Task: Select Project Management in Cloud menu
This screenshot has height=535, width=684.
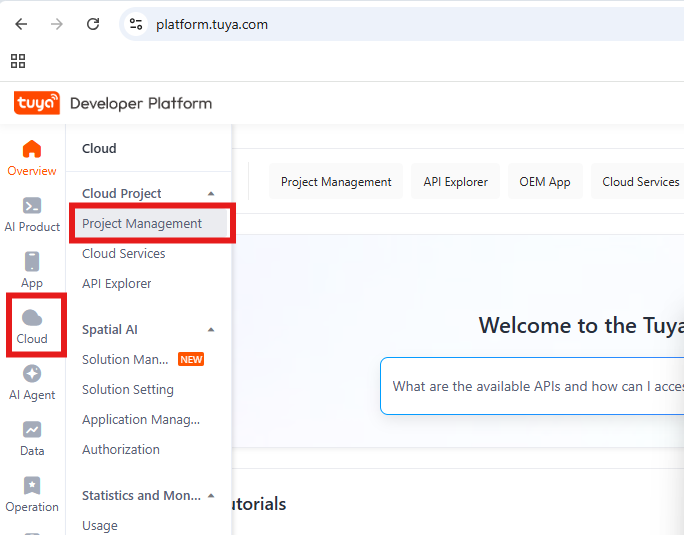Action: [x=151, y=223]
